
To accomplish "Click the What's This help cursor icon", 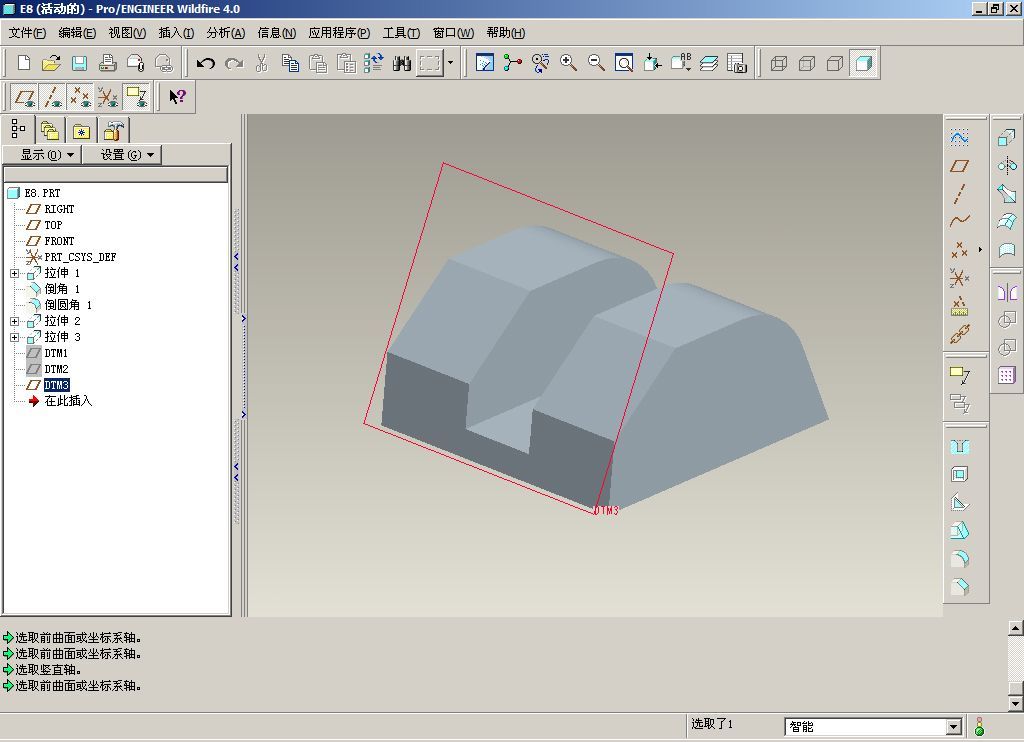I will [177, 97].
